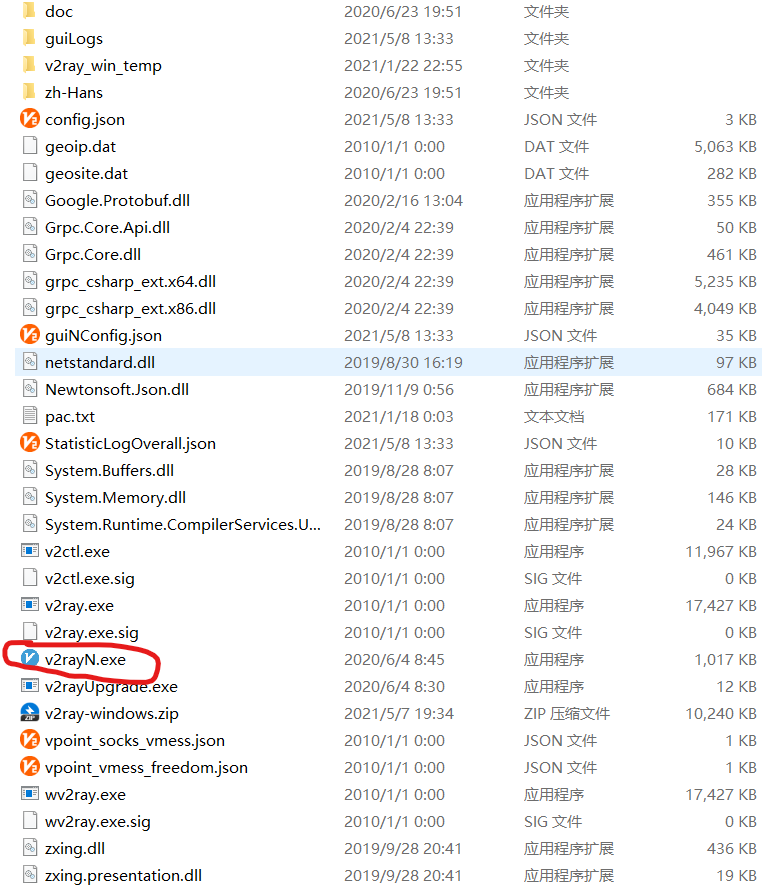Click the v2ray-windows.zip archive icon
771x888 pixels.
(29, 713)
